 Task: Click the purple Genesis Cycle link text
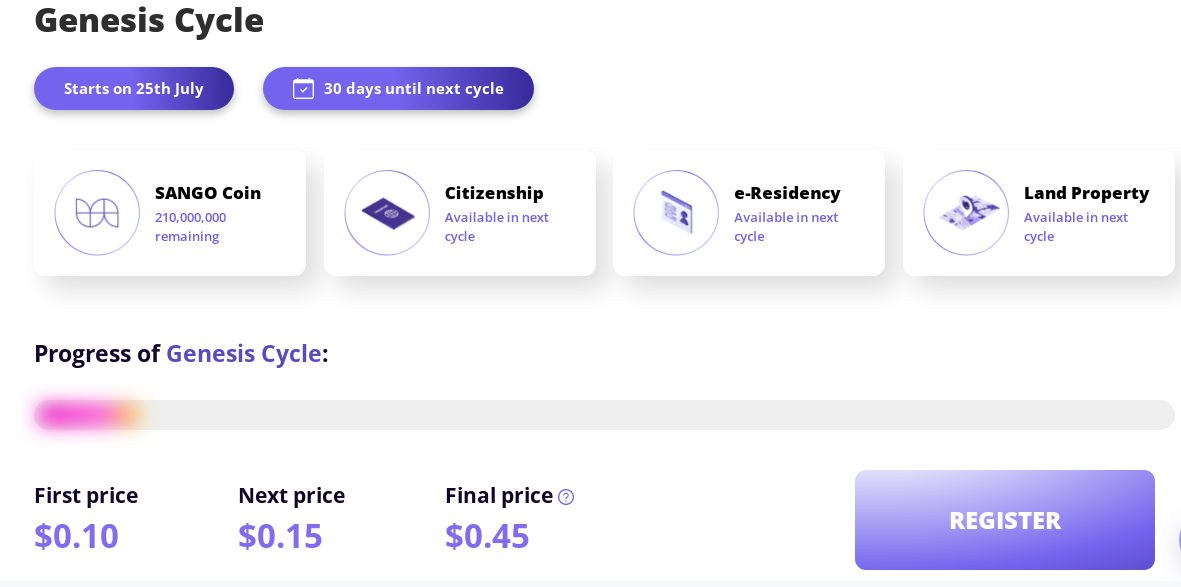[244, 353]
